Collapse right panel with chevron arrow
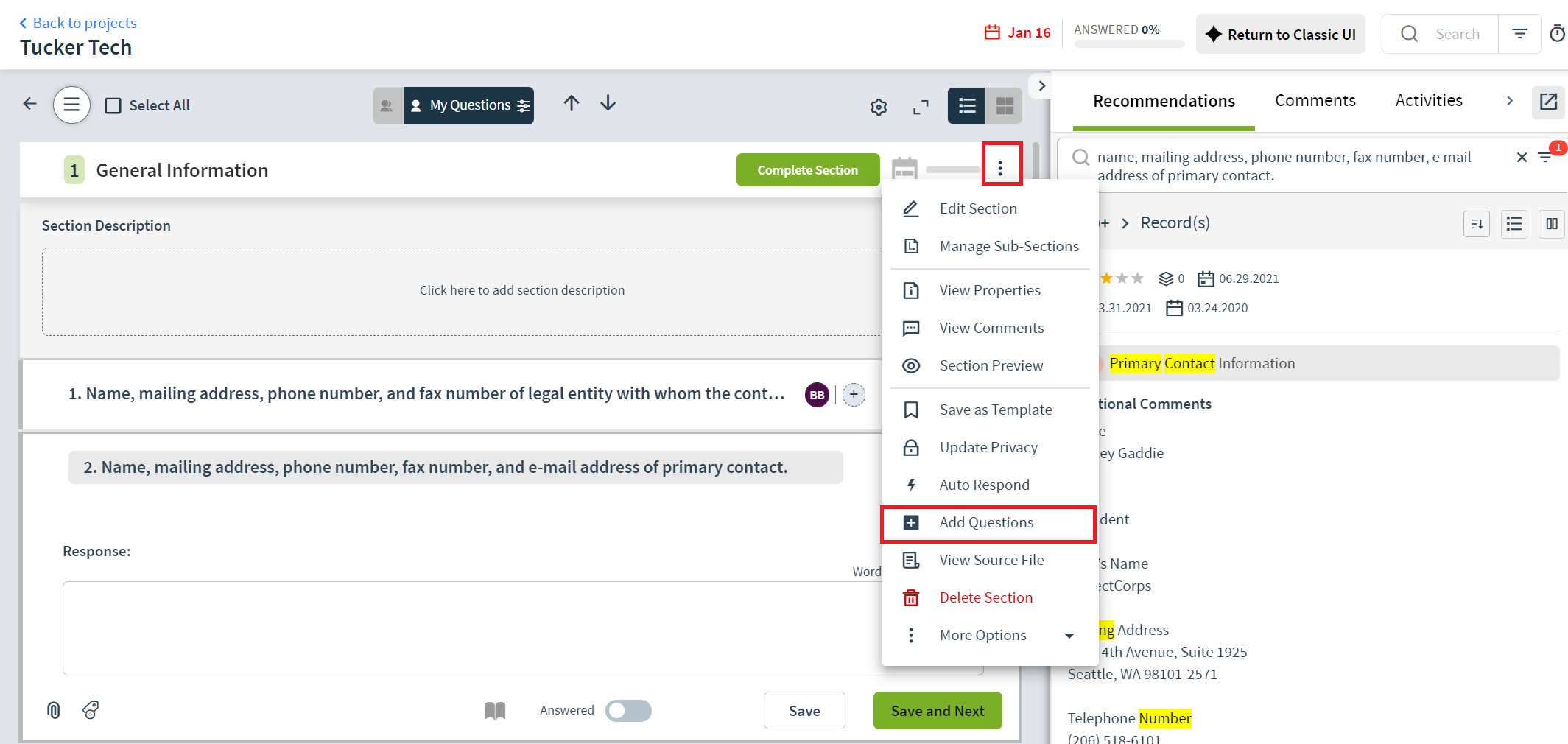The height and width of the screenshot is (744, 1568). (x=1041, y=85)
